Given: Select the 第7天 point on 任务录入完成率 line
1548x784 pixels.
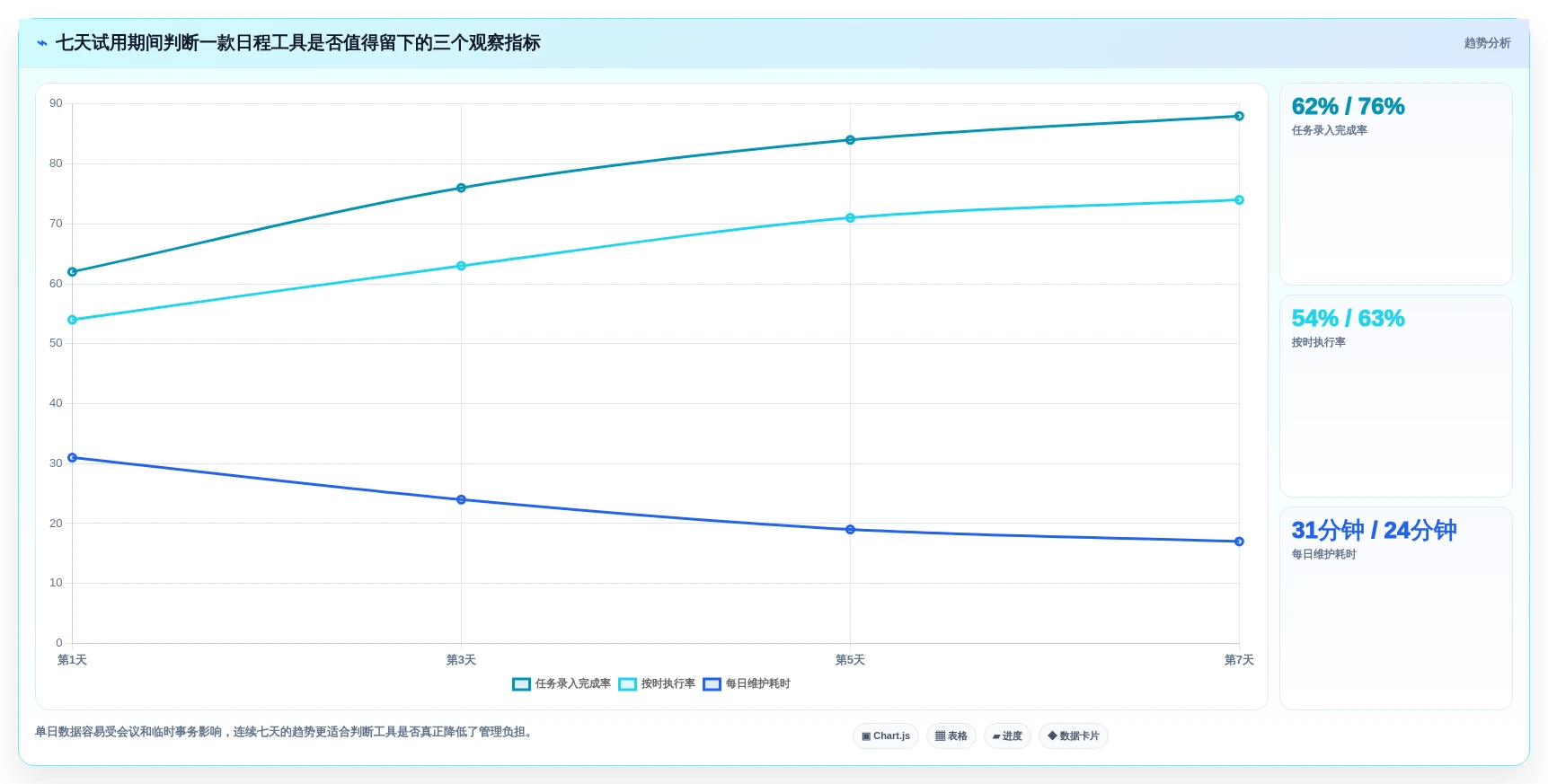Looking at the screenshot, I should [x=1239, y=116].
